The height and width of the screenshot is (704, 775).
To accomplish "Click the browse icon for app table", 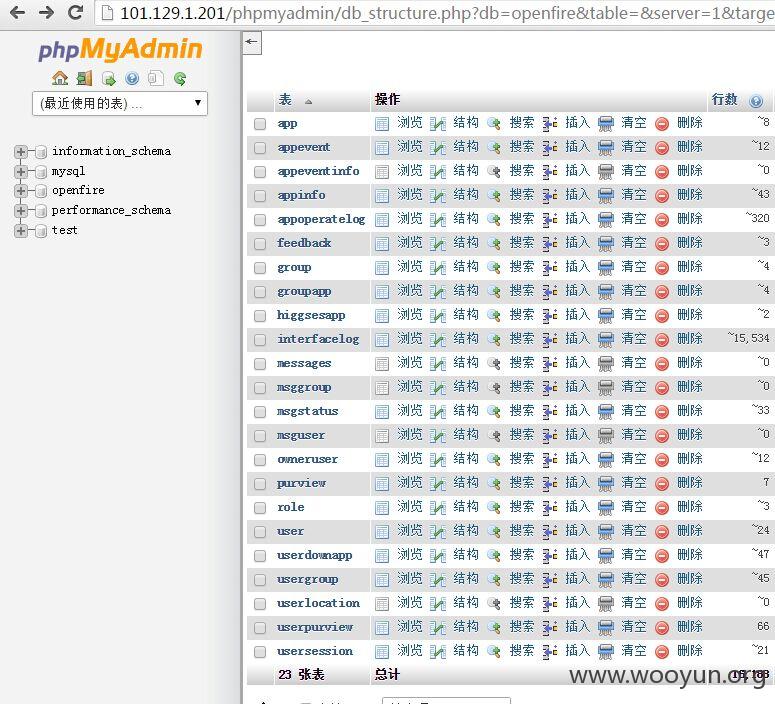I will (382, 124).
